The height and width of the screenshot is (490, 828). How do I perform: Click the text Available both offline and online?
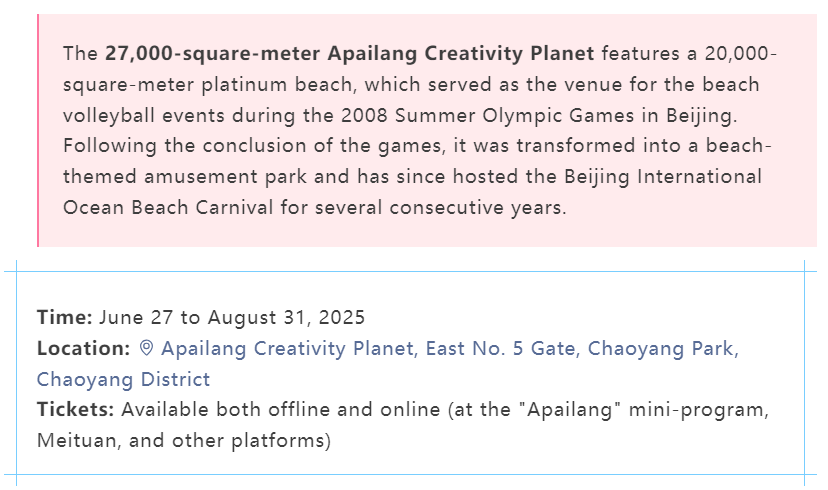pos(281,410)
